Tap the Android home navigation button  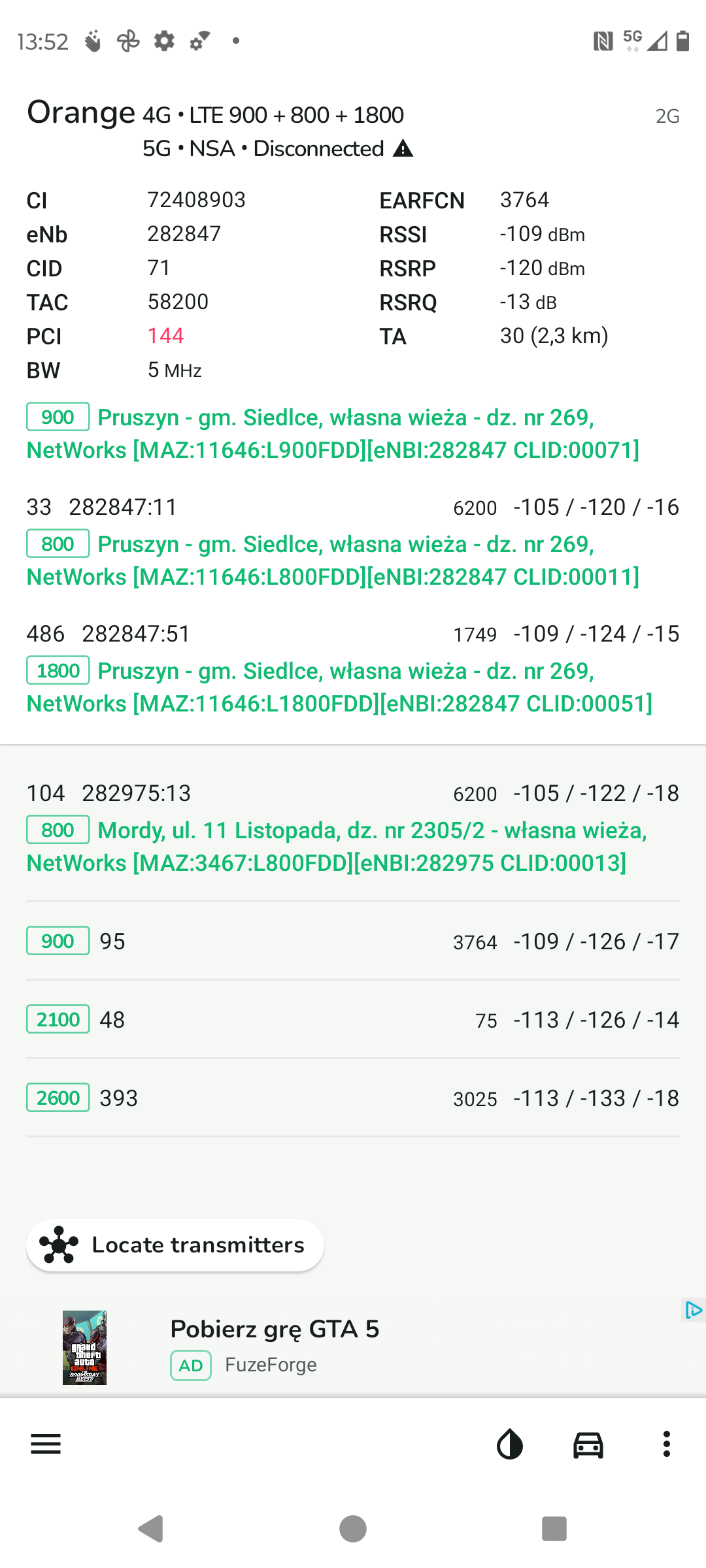353,1529
